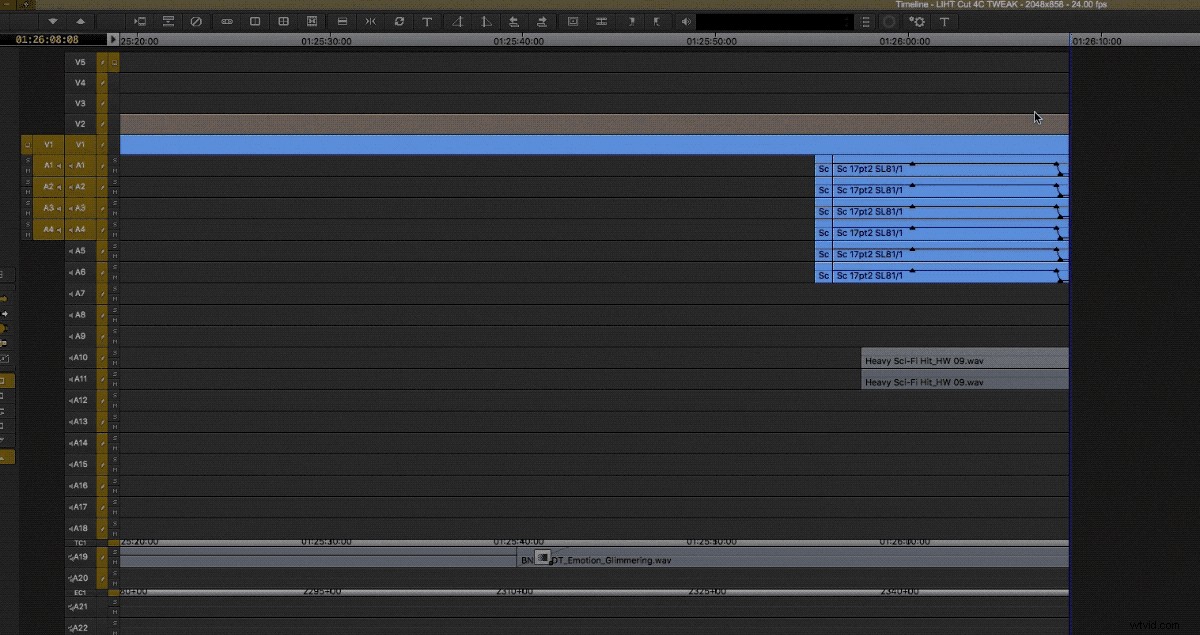
Task: Click the Trim Mode toolbar icon
Action: tap(370, 21)
